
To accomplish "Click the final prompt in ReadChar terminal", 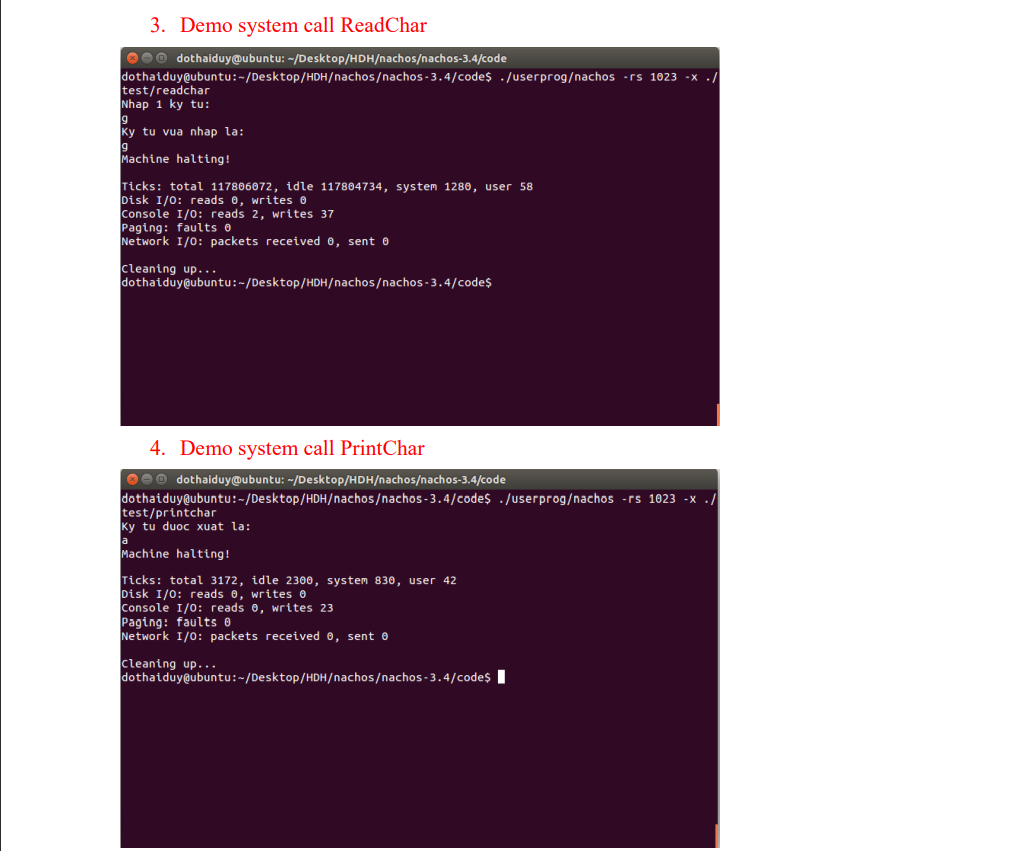I will point(306,283).
